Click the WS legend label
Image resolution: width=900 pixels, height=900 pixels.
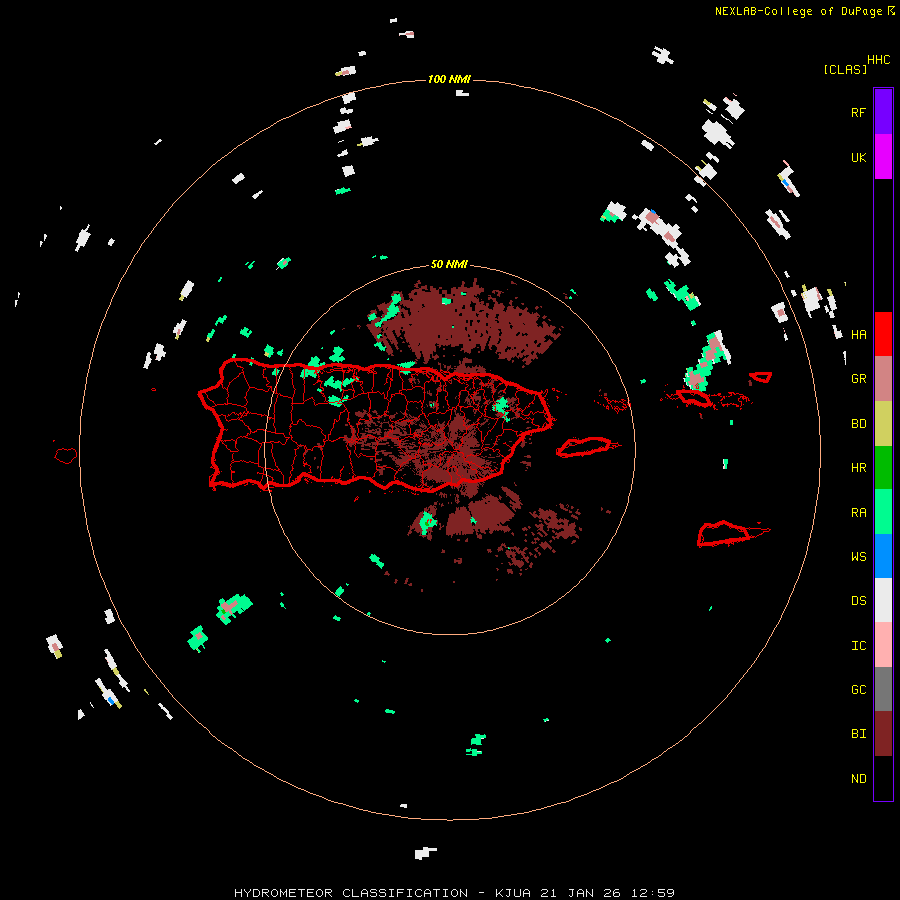(858, 556)
